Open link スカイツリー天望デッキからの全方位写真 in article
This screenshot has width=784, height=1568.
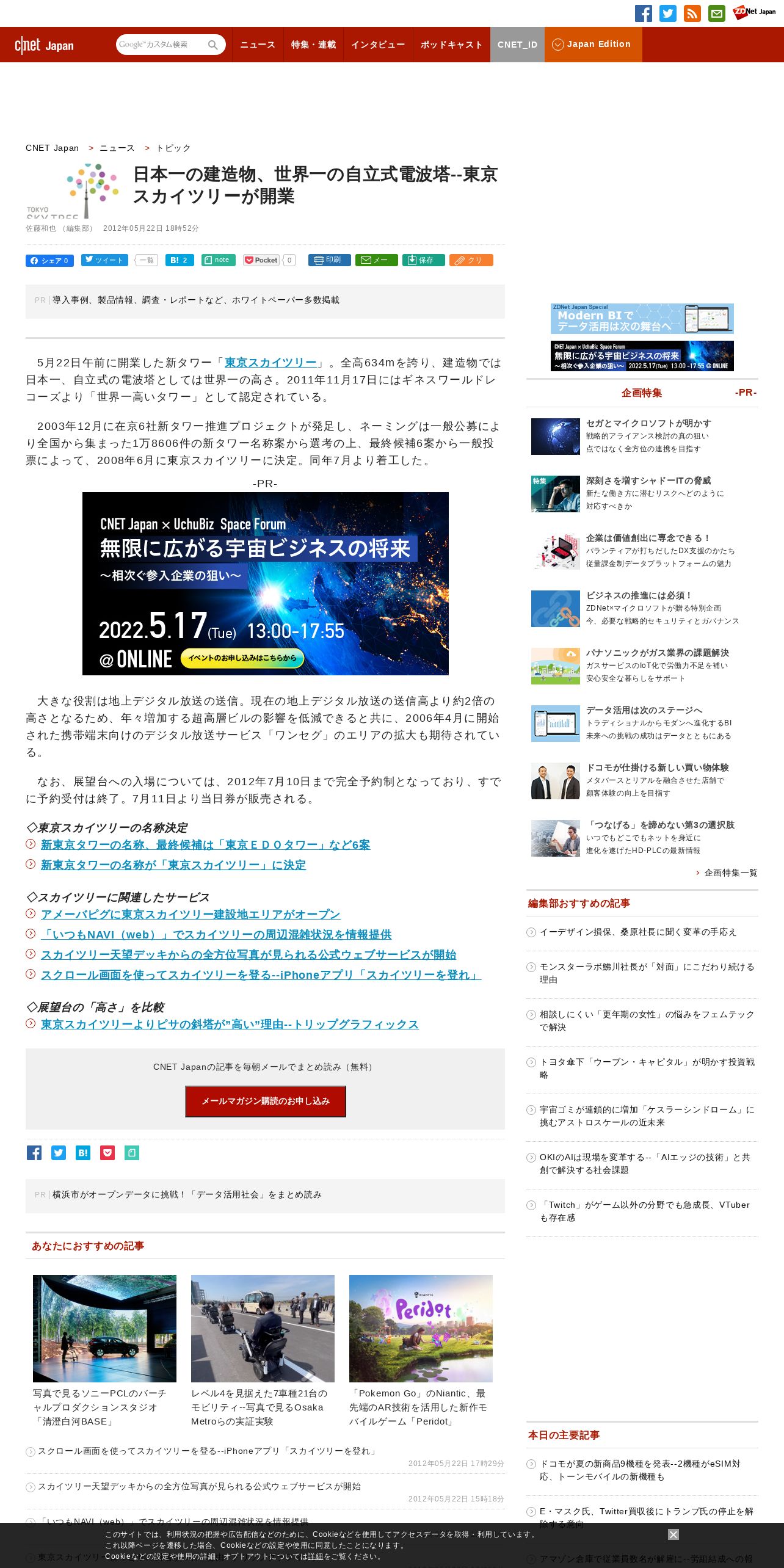pos(249,954)
